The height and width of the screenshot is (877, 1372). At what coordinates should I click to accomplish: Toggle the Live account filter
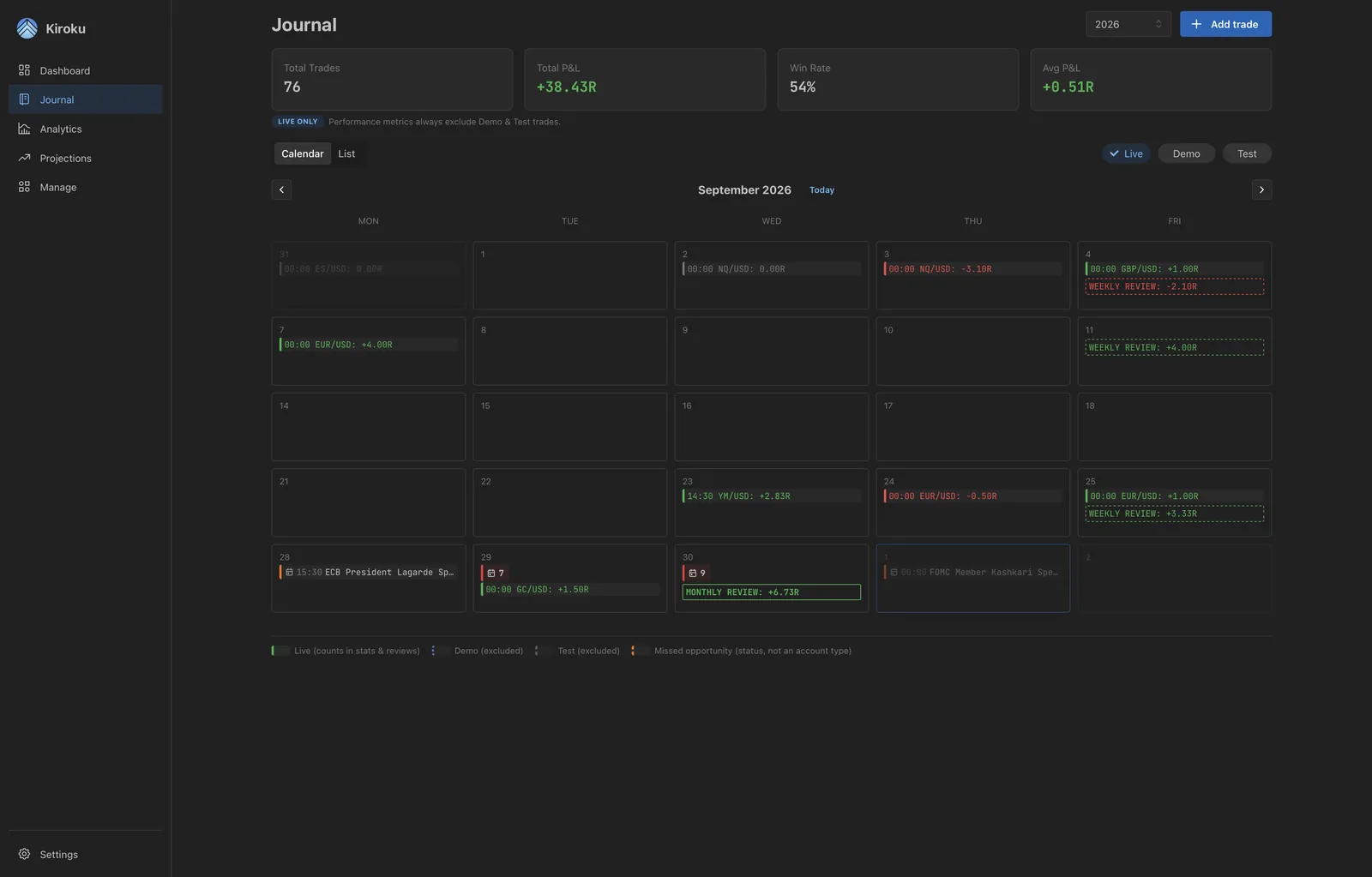tap(1126, 153)
